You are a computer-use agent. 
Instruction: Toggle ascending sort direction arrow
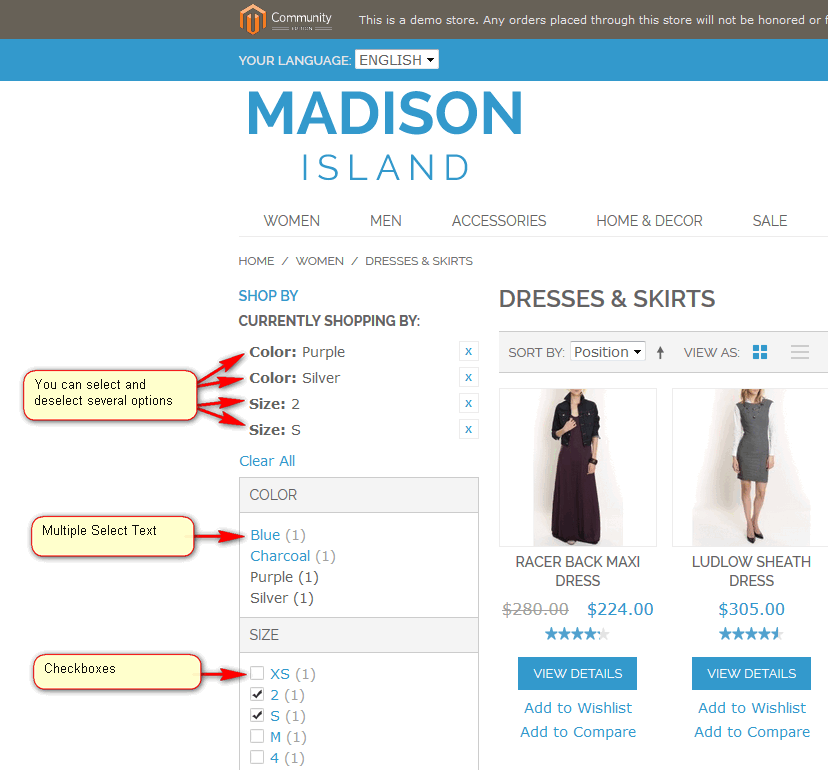pyautogui.click(x=660, y=352)
